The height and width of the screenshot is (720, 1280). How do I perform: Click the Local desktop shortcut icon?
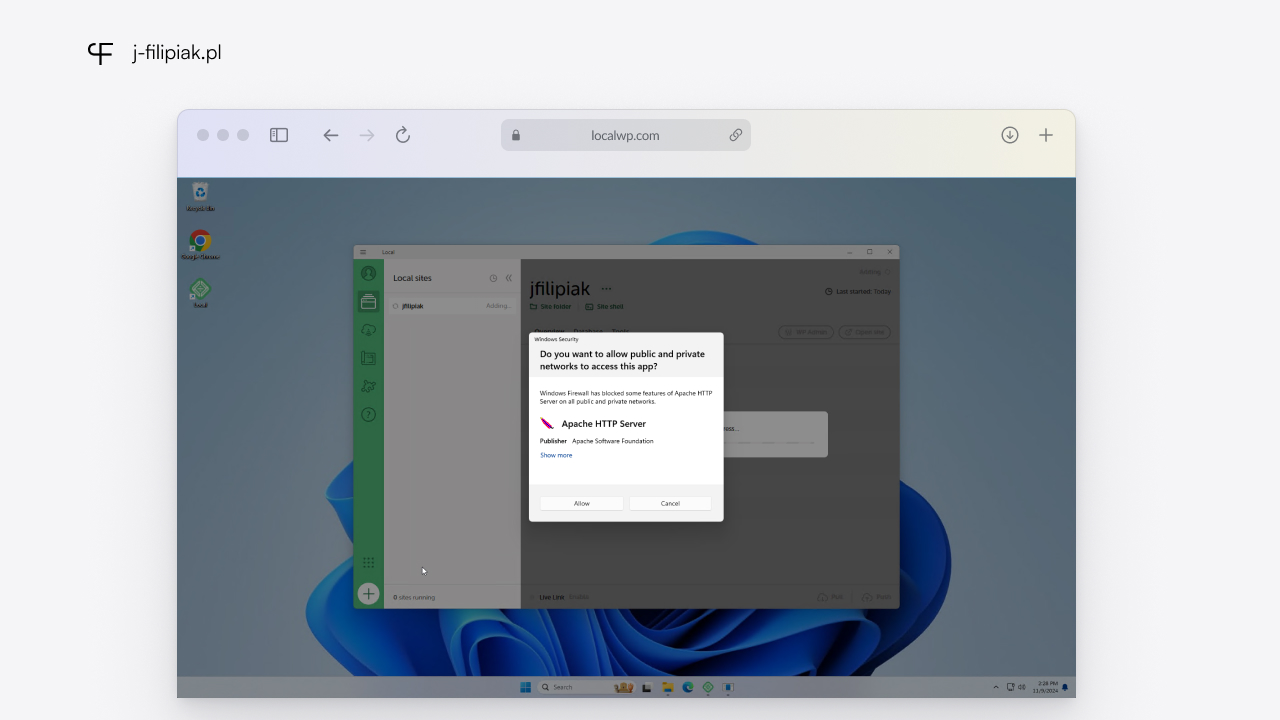click(x=200, y=292)
